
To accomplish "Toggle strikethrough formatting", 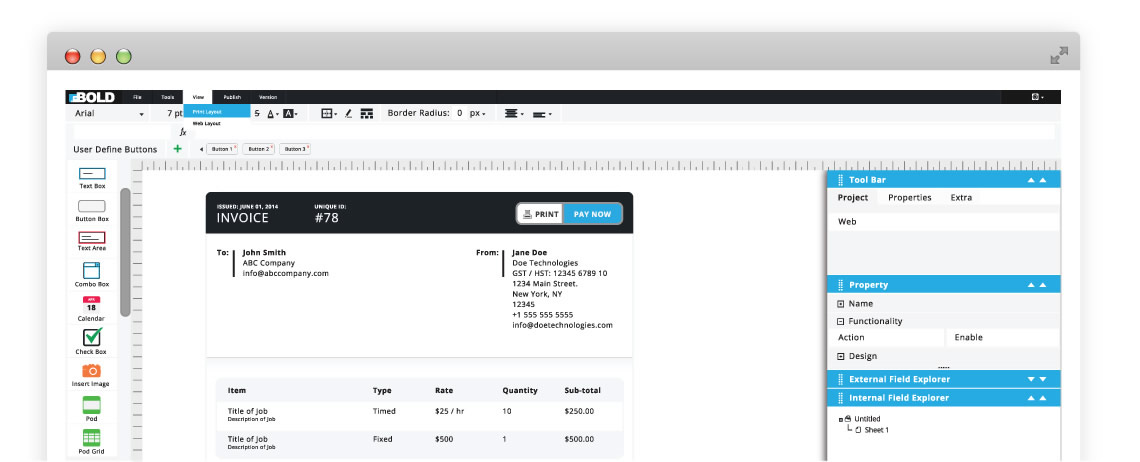I will [x=257, y=113].
